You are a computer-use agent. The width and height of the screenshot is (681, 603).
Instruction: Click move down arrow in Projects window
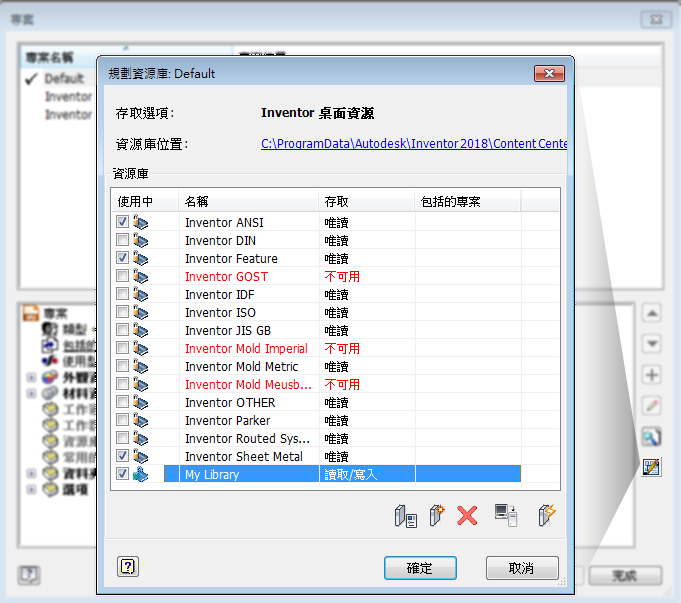pyautogui.click(x=651, y=344)
